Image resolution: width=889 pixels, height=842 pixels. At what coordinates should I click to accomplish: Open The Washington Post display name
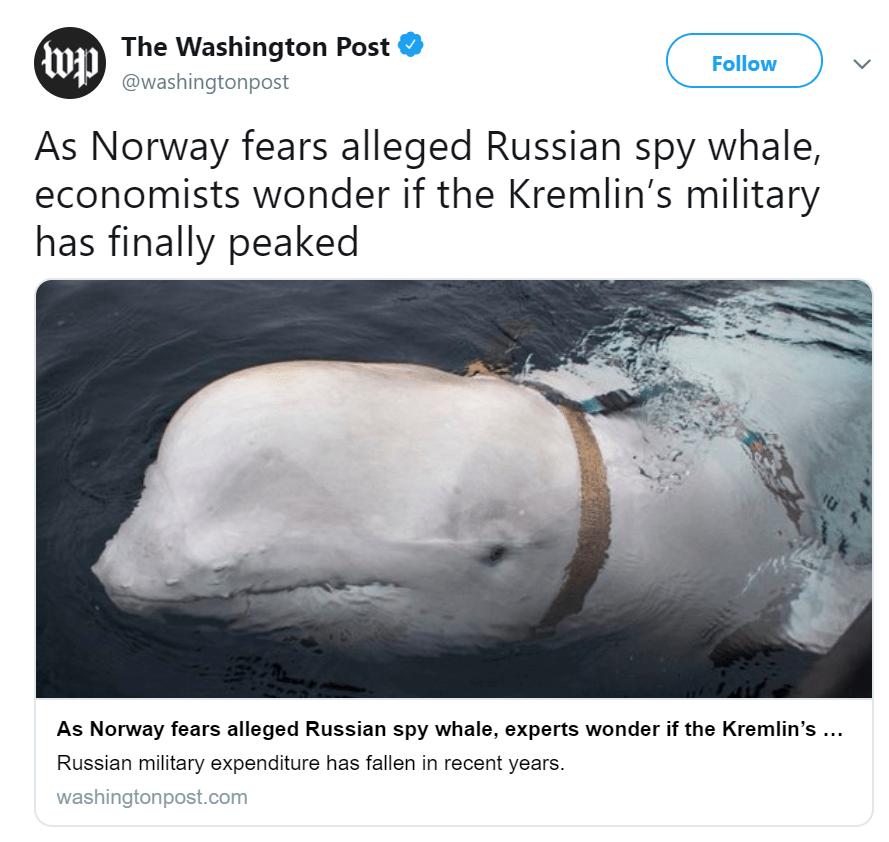pos(256,46)
